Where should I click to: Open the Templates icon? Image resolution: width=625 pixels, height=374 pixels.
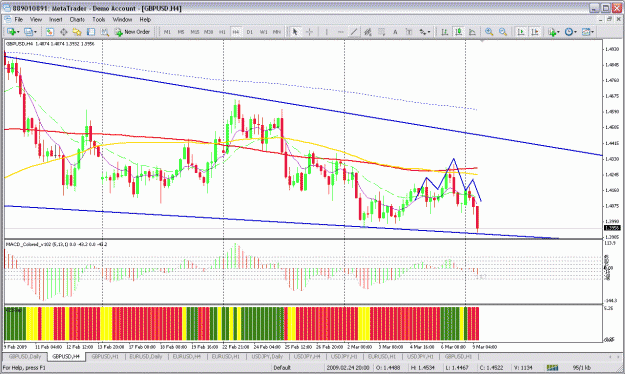click(586, 32)
